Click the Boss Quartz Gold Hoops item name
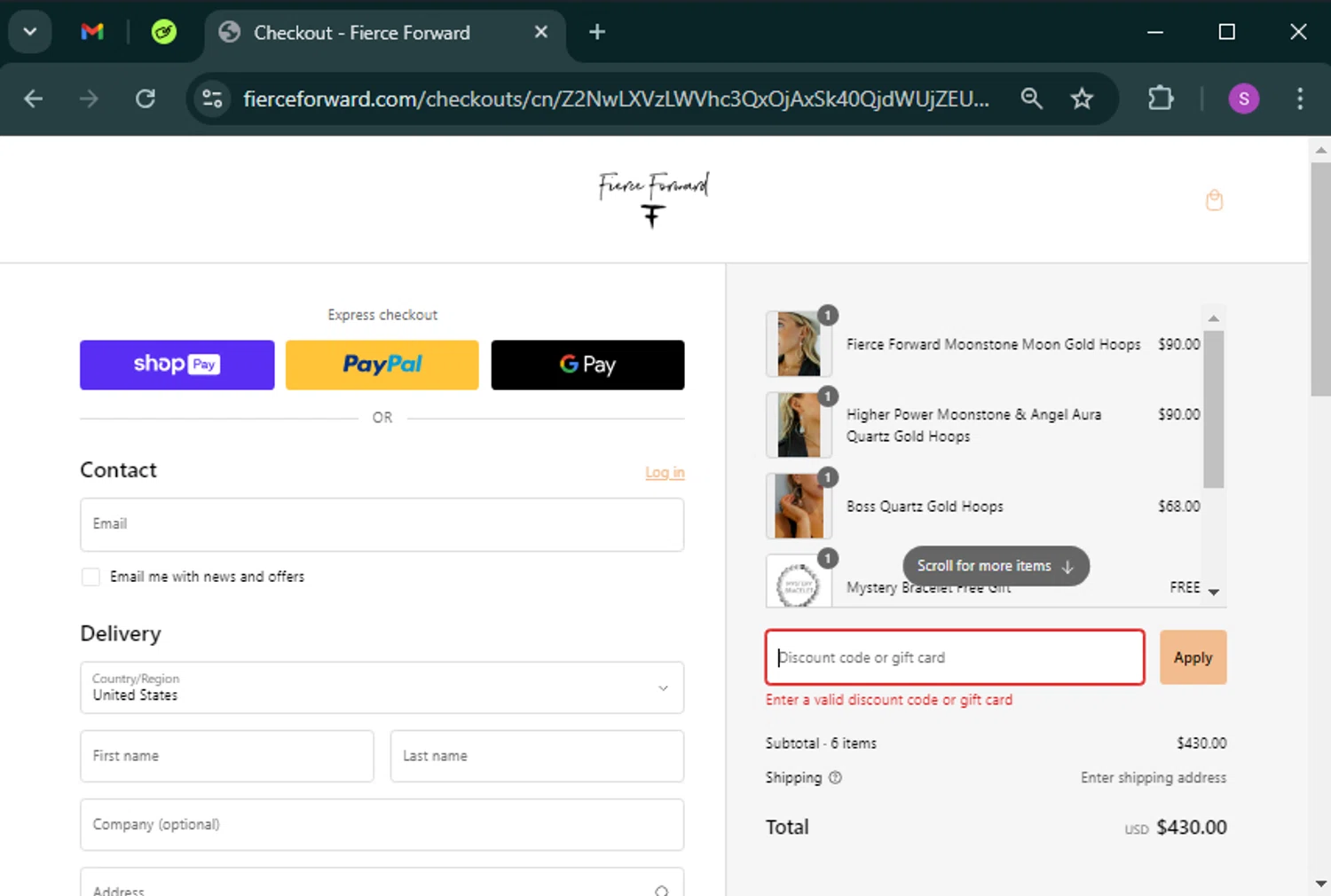 pyautogui.click(x=925, y=507)
